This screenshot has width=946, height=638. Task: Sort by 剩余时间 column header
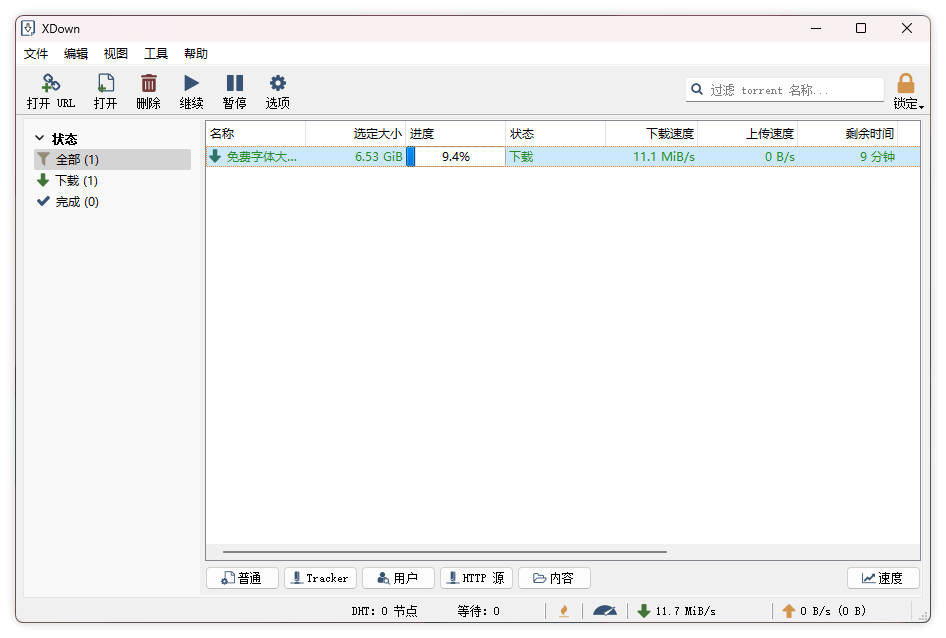848,133
